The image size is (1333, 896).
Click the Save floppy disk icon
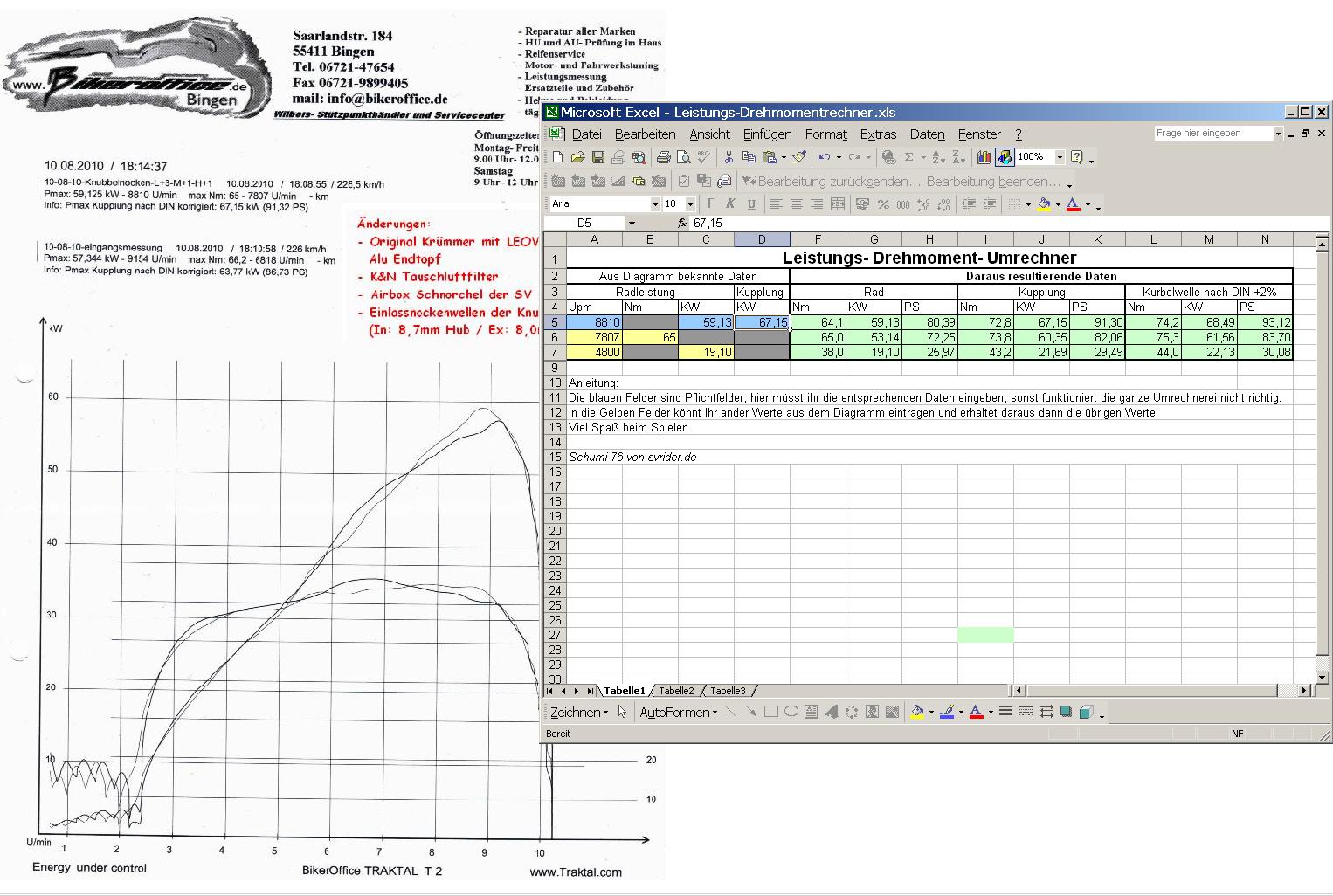[x=598, y=157]
